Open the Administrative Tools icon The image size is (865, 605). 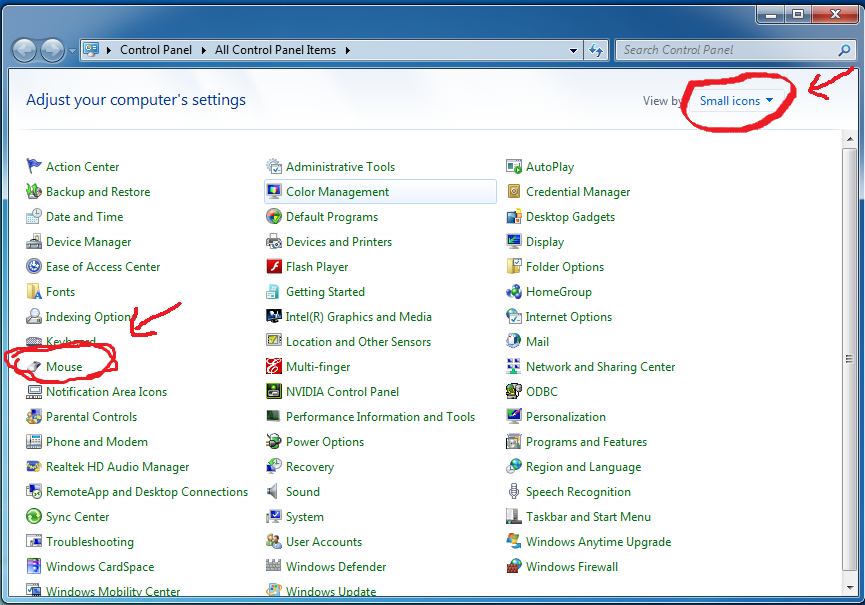(x=274, y=166)
